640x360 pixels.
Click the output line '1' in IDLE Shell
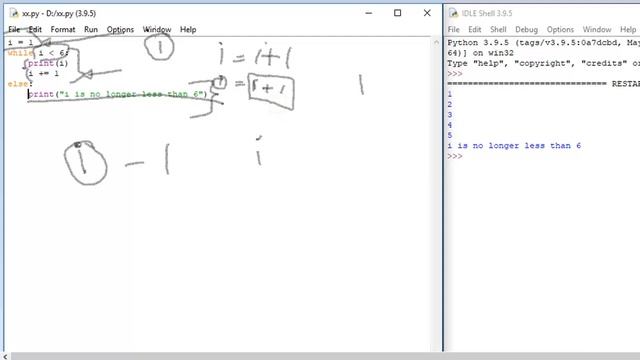[450, 94]
